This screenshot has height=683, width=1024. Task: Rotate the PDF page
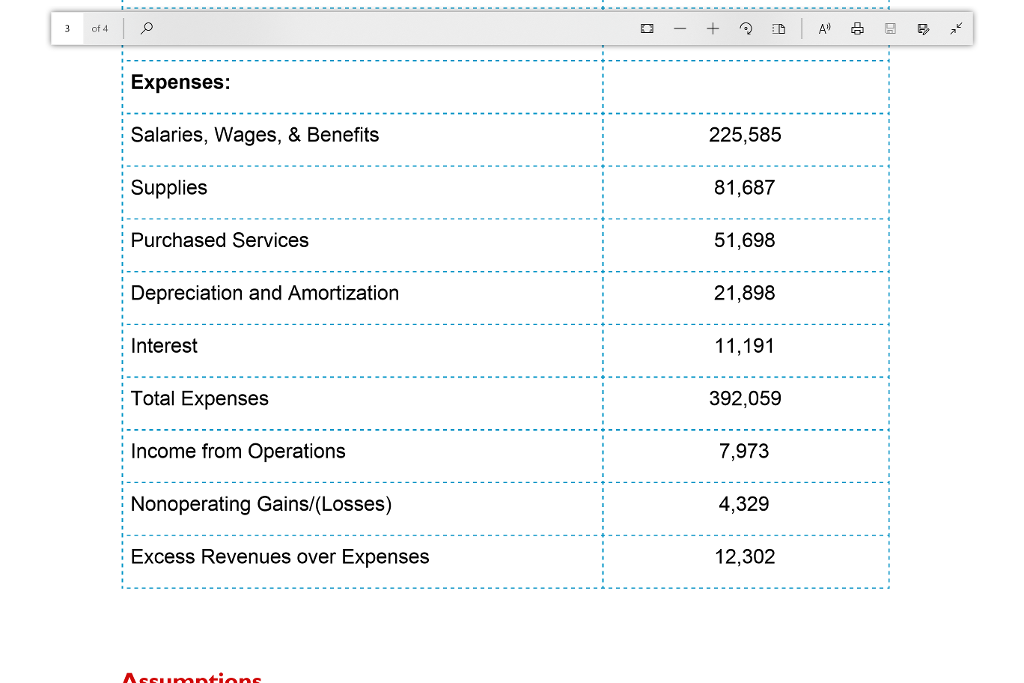pos(746,28)
